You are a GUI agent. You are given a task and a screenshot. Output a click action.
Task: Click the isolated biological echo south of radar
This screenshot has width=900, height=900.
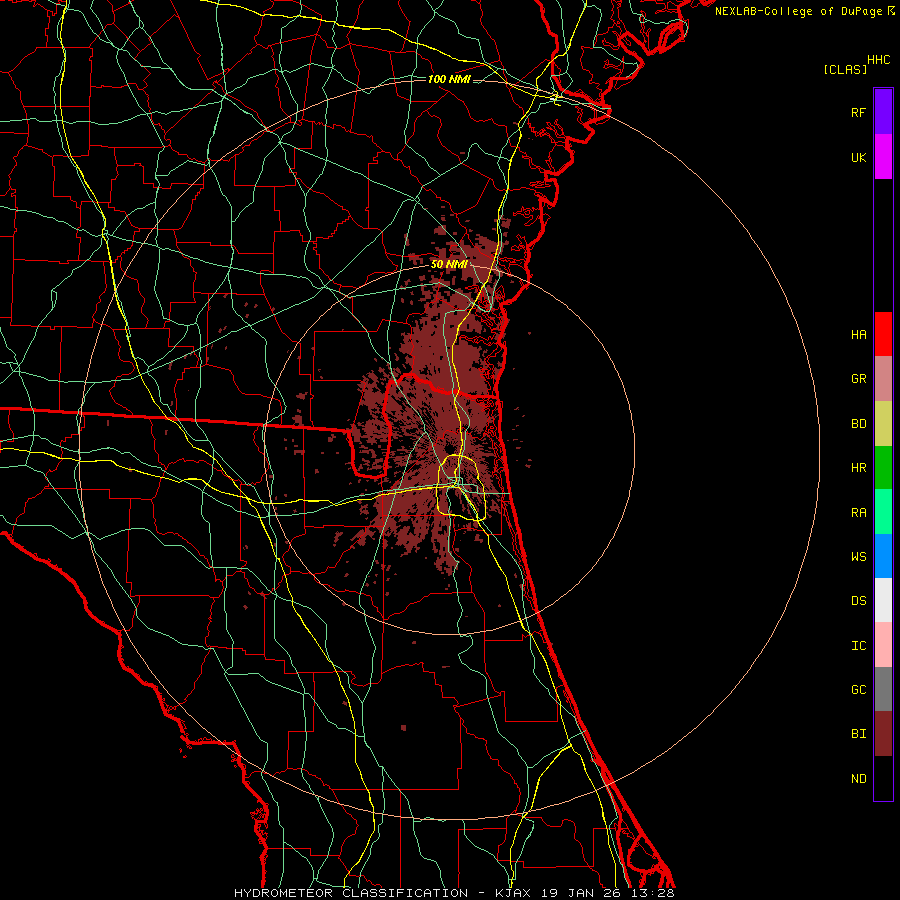pyautogui.click(x=404, y=727)
